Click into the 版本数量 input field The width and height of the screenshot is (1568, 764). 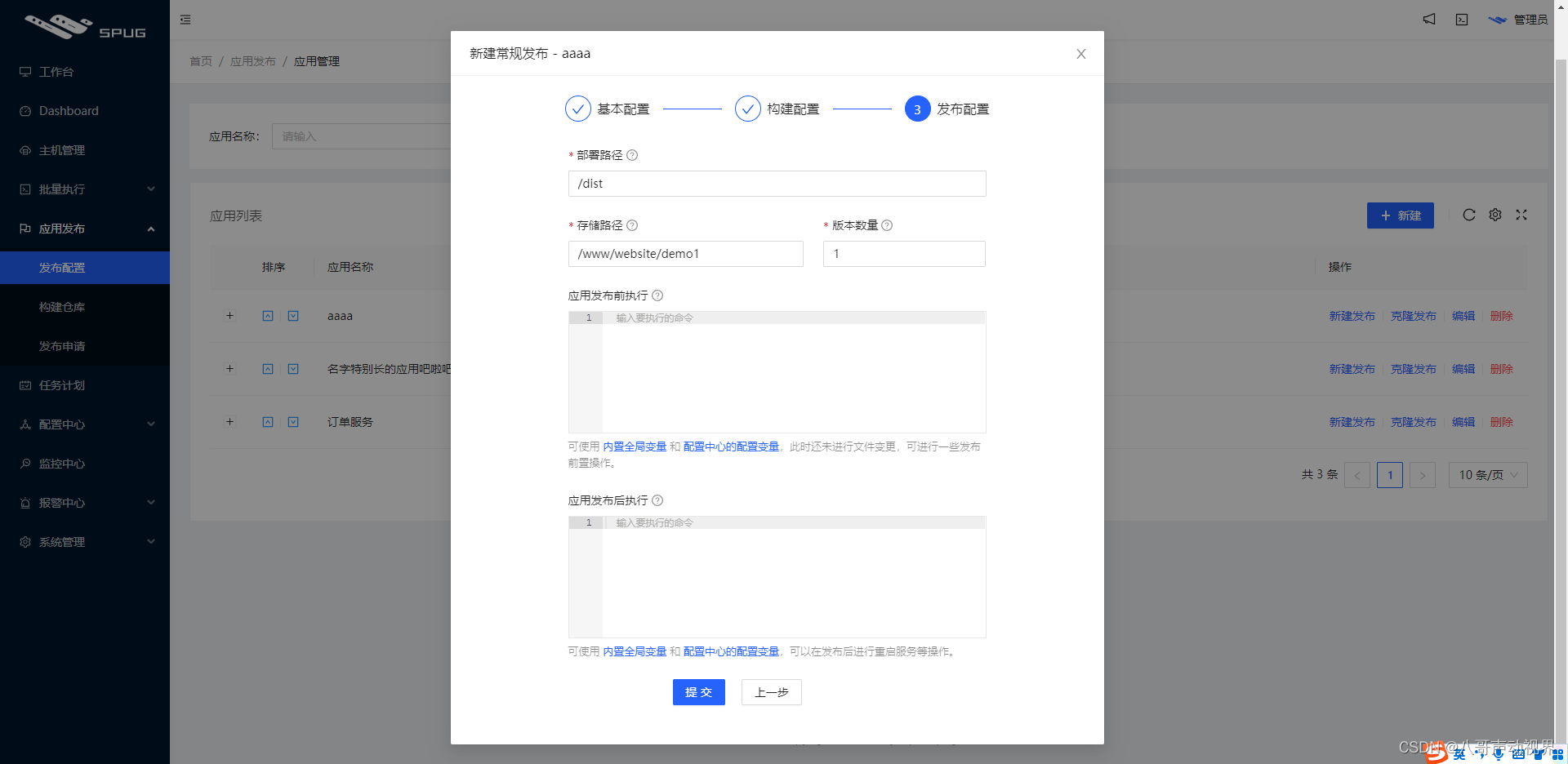pos(904,254)
